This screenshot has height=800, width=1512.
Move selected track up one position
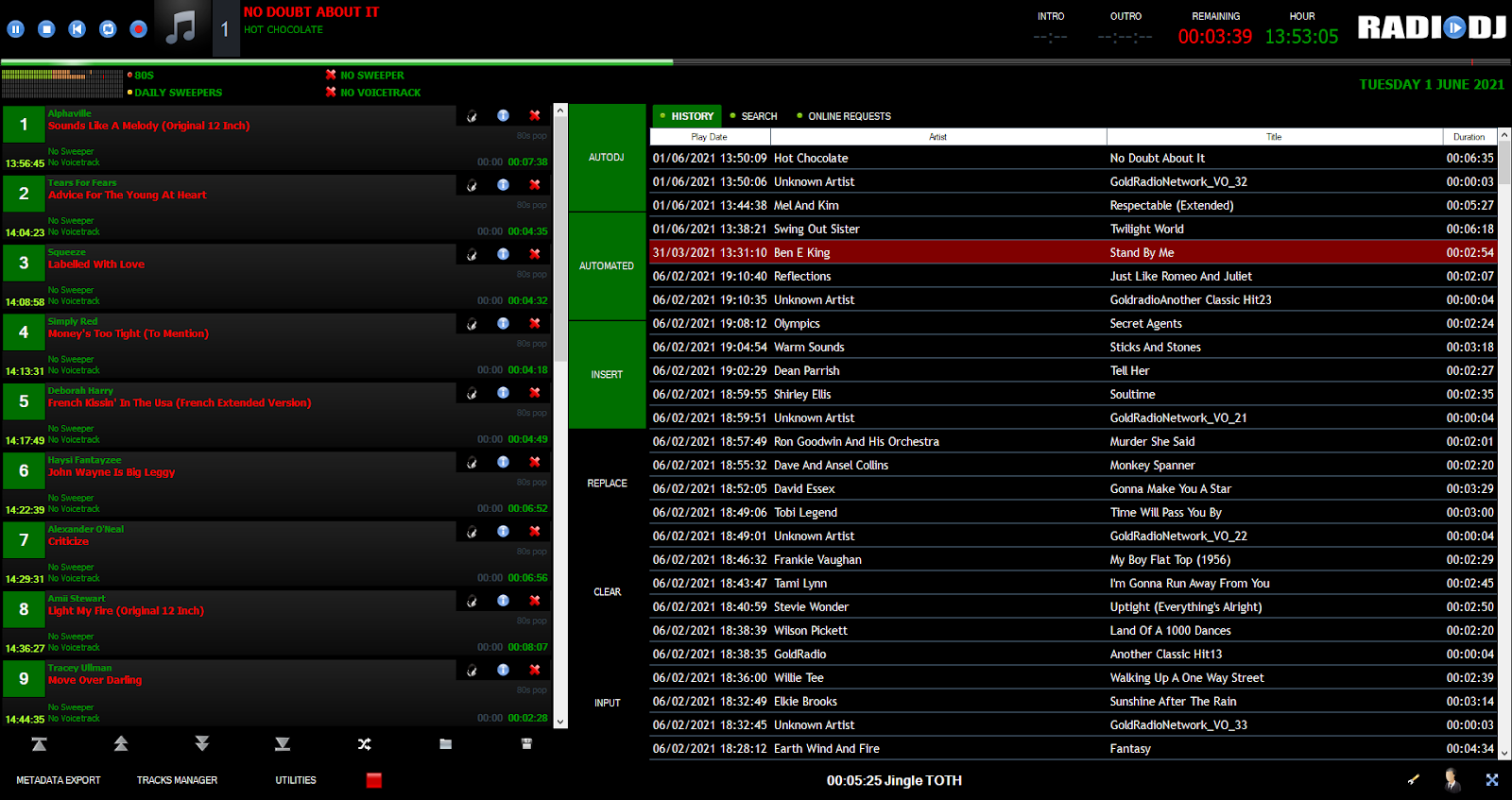tap(121, 744)
